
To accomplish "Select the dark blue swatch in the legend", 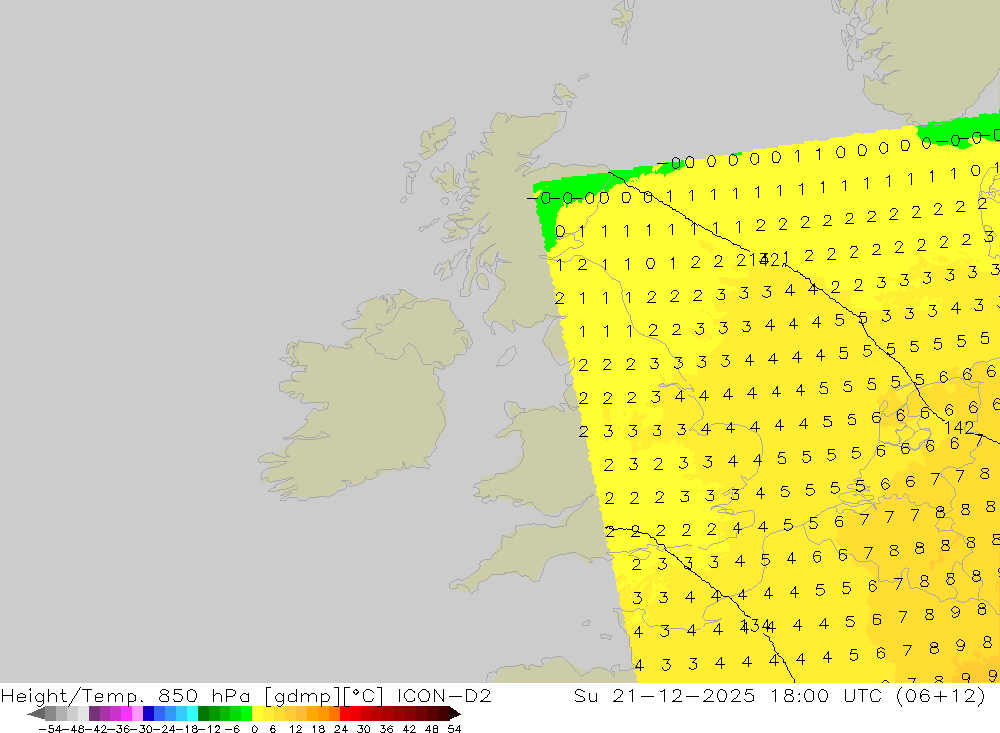I will click(148, 713).
